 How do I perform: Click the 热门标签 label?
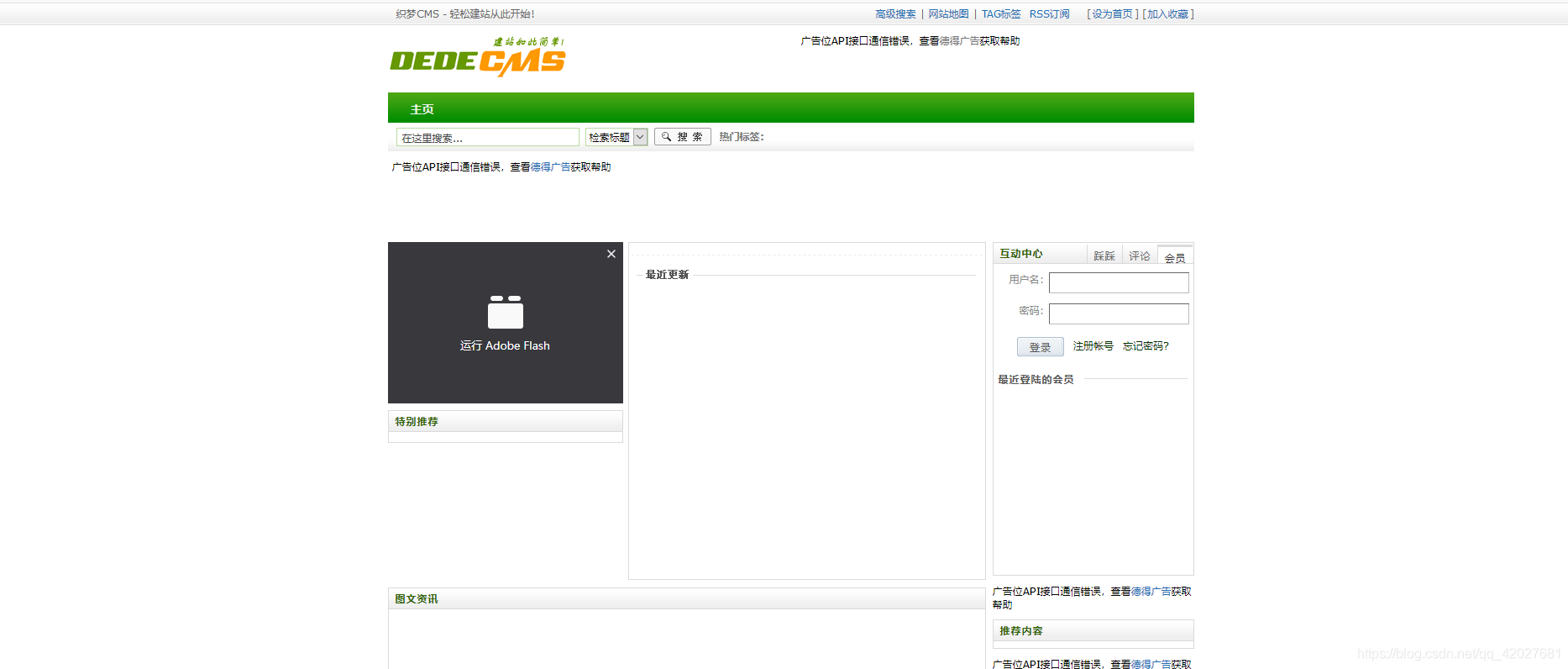coord(741,137)
